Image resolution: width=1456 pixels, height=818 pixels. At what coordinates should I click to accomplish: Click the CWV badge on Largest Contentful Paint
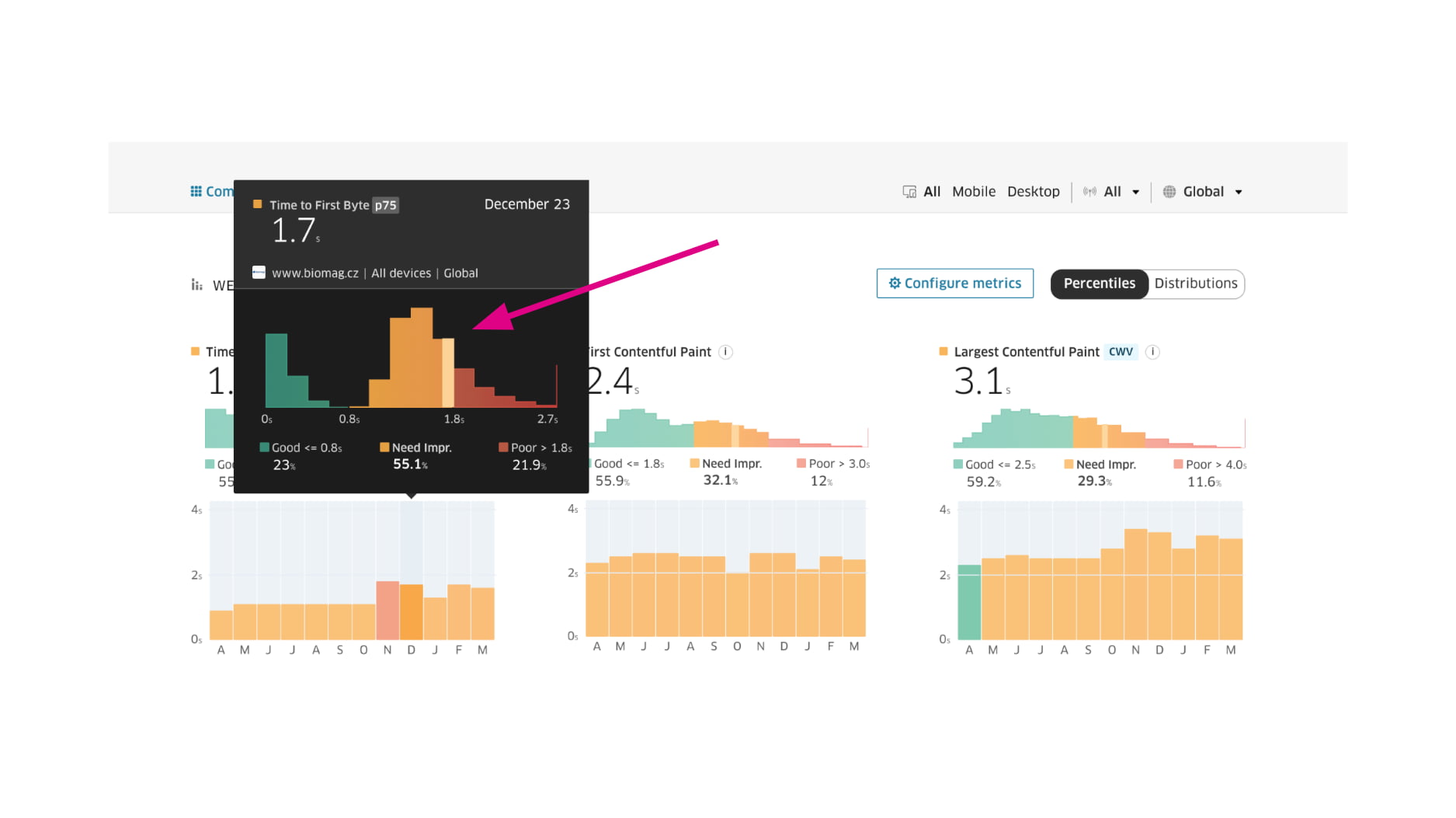point(1121,352)
